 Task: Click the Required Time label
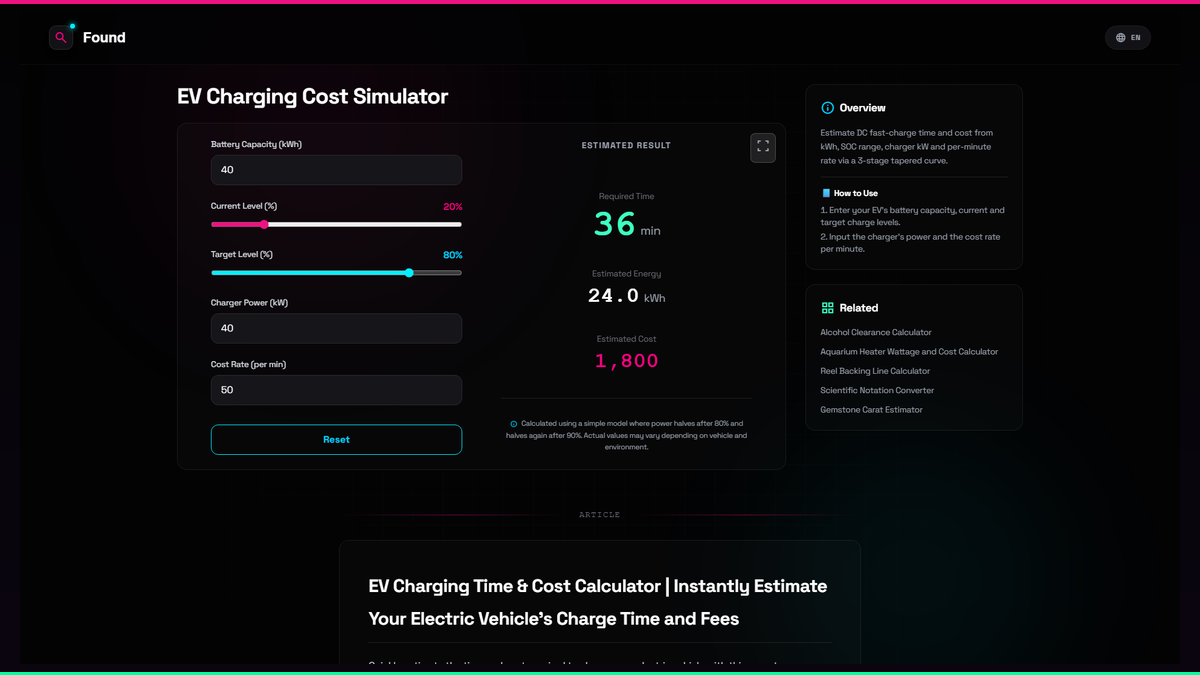[x=626, y=197]
